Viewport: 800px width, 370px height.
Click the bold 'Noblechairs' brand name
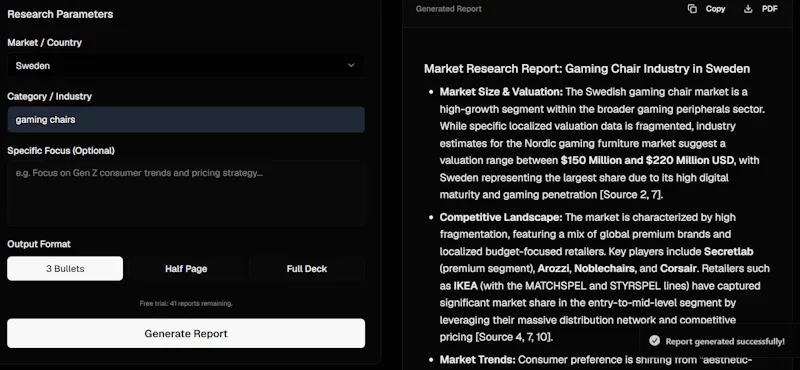(x=605, y=268)
